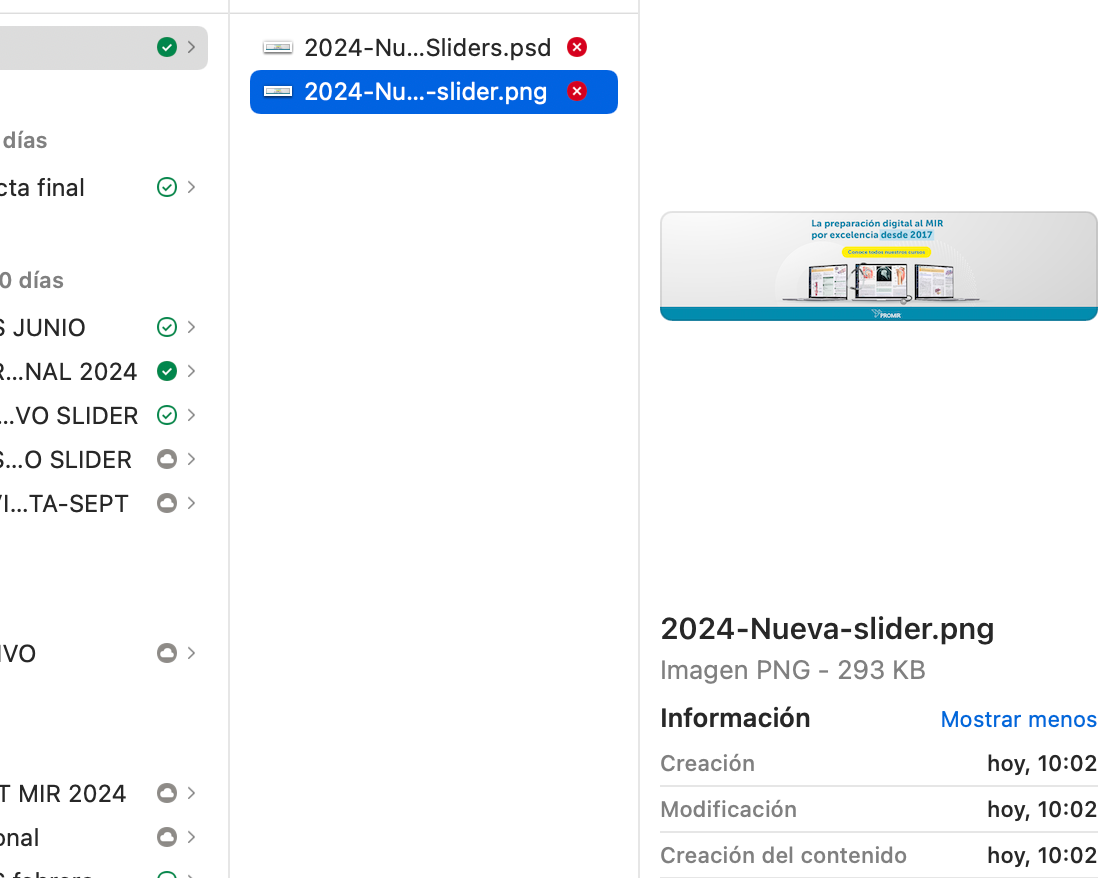
Task: Expand the highlighted folder chevron at top
Action: 191,47
